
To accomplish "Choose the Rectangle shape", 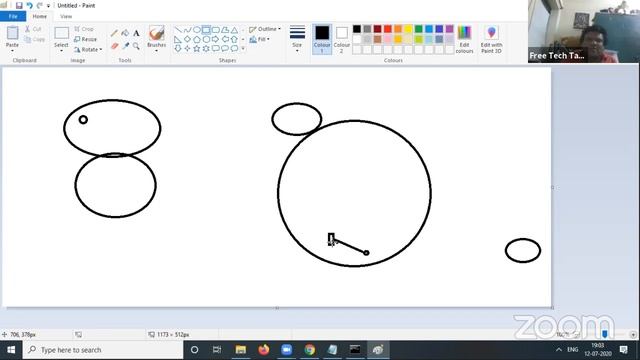I will 206,30.
